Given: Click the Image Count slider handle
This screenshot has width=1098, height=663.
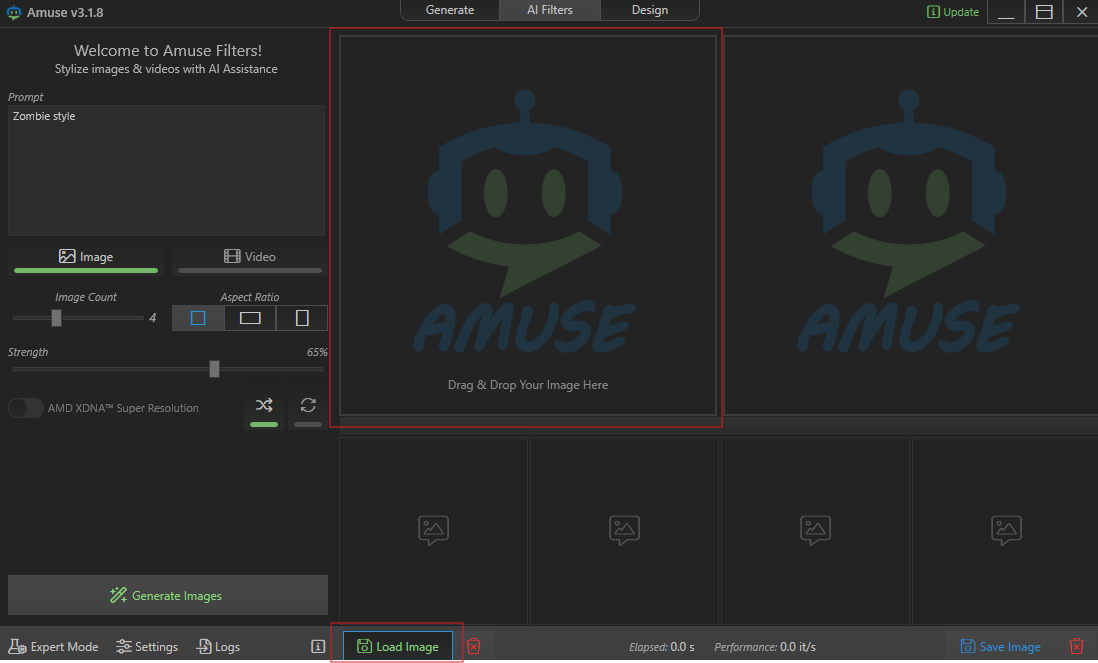Looking at the screenshot, I should (x=57, y=318).
